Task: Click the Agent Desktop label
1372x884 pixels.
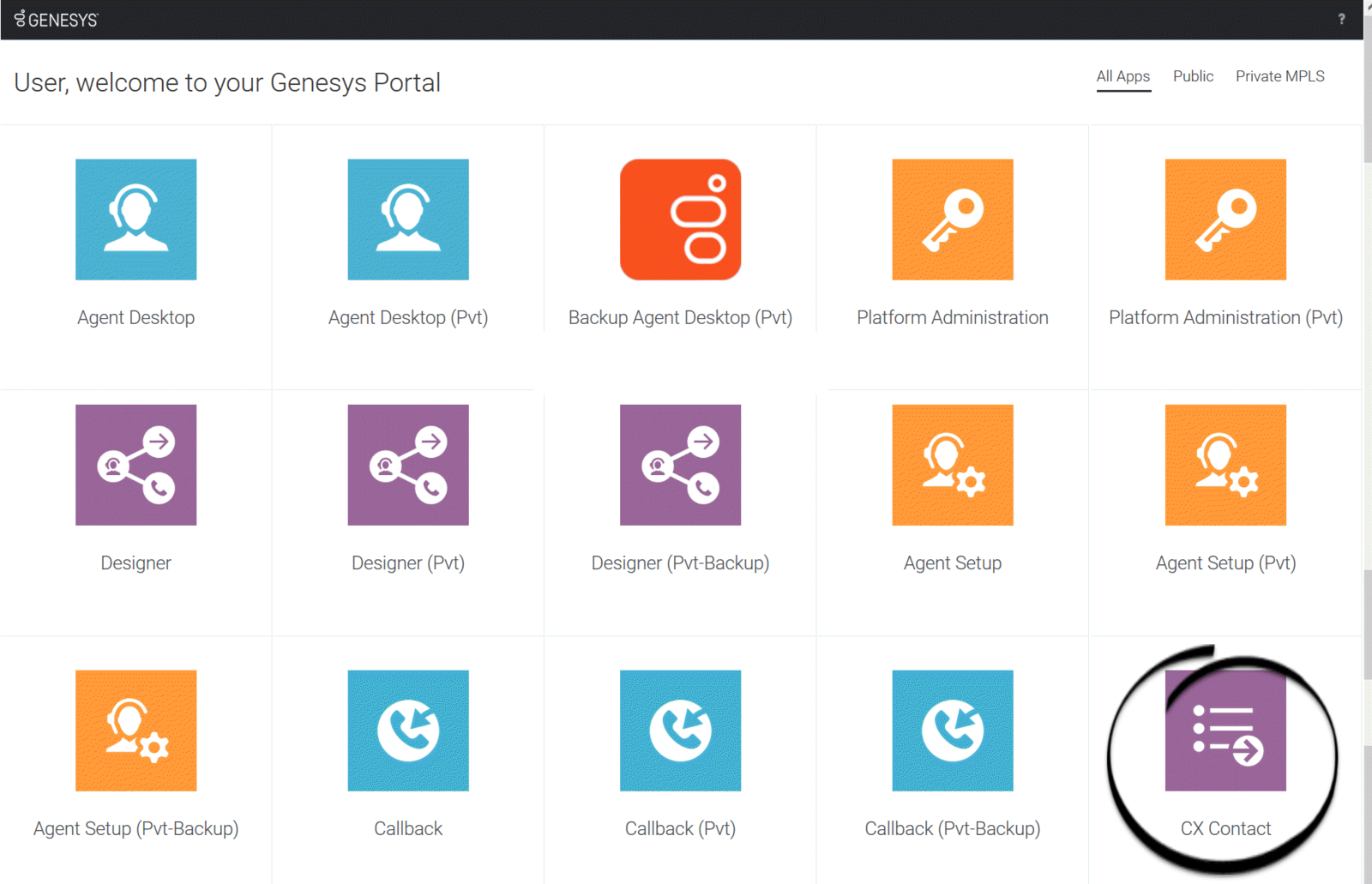Action: [x=135, y=318]
